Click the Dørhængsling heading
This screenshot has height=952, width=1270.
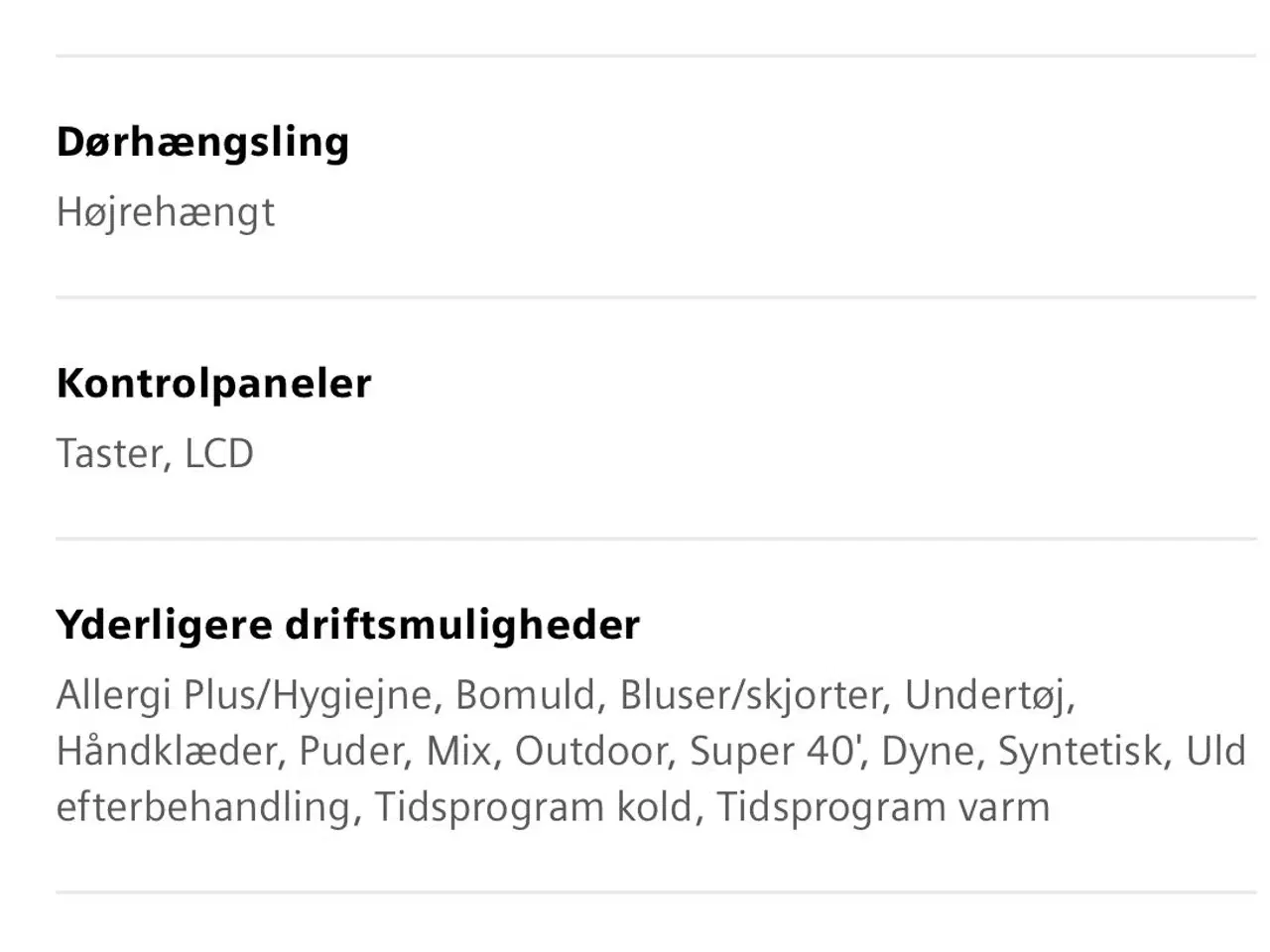coord(202,143)
